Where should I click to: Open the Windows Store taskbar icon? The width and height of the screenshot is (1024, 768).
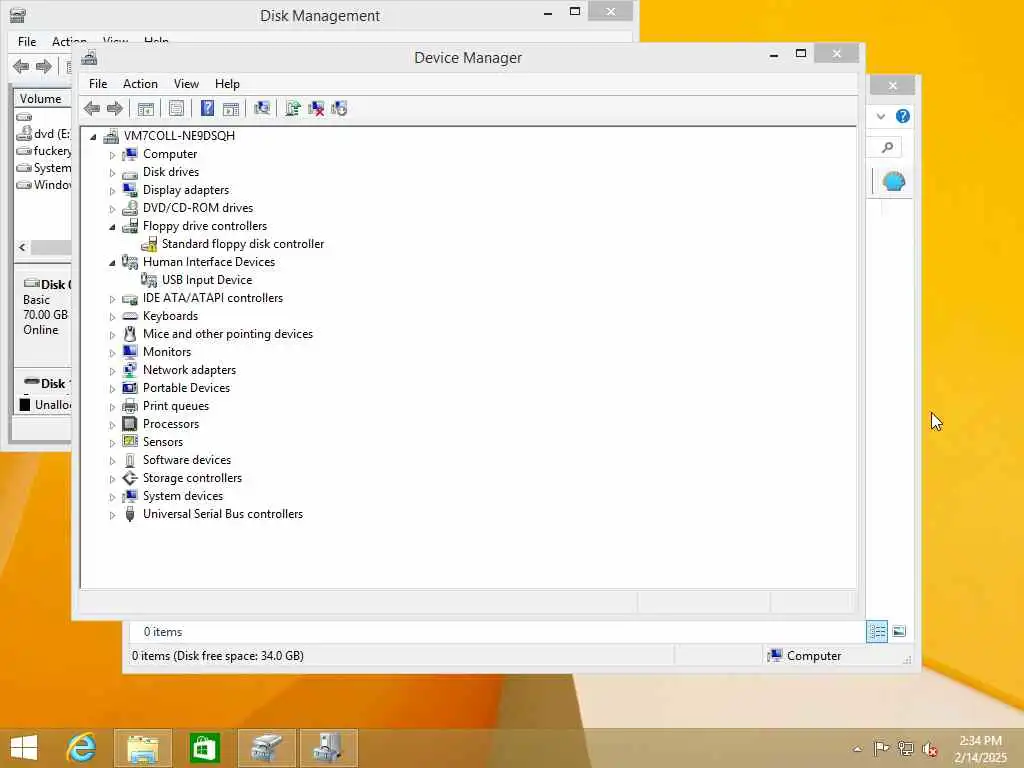click(204, 748)
